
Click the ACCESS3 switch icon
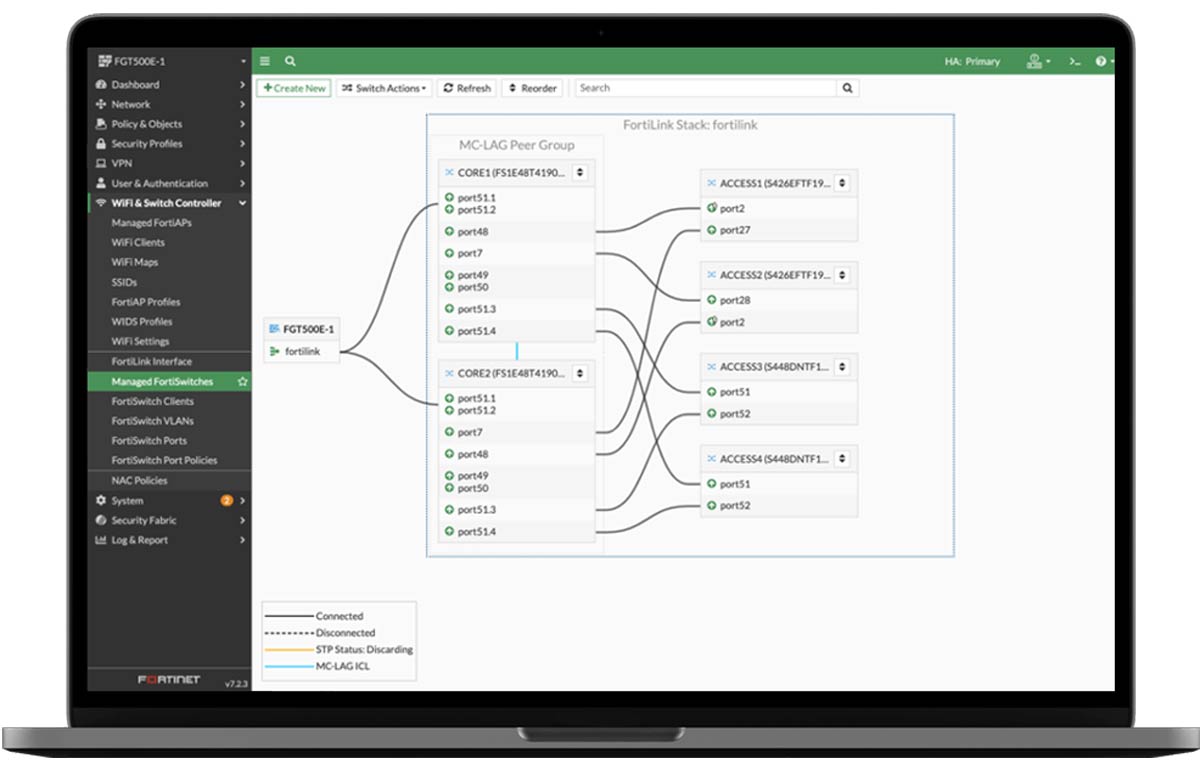(711, 367)
